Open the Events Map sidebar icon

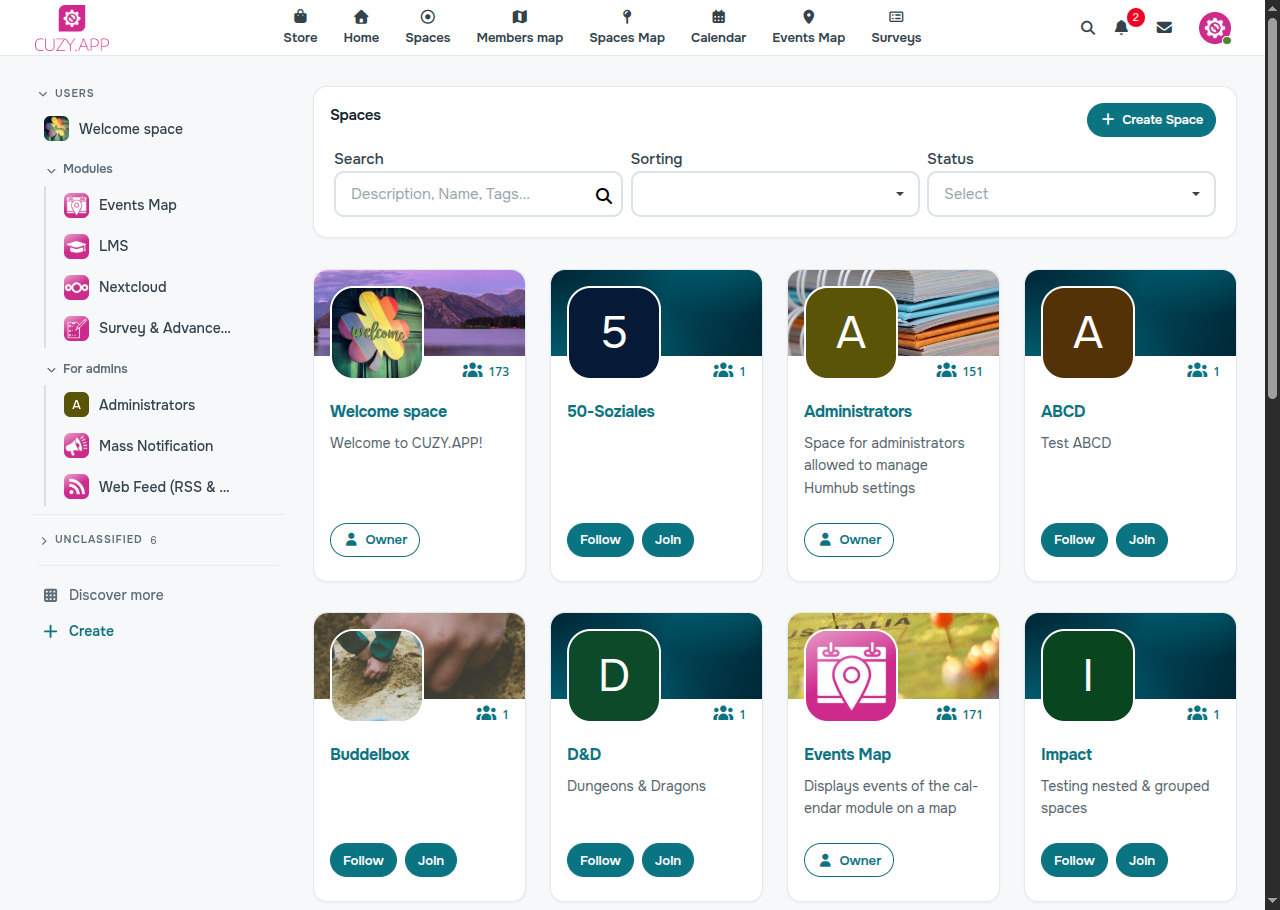coord(76,205)
